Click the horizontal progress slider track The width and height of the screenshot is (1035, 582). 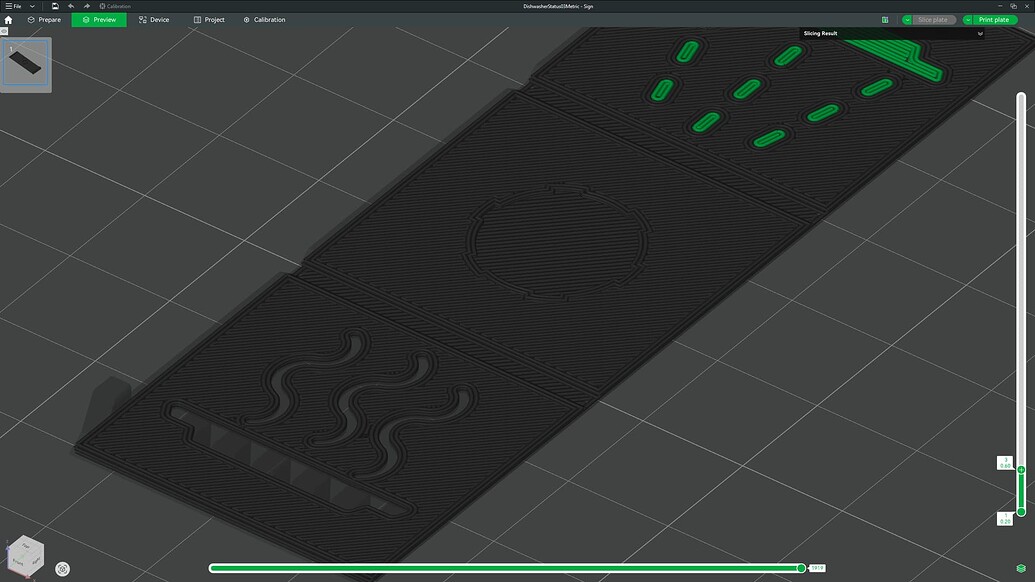(x=507, y=568)
